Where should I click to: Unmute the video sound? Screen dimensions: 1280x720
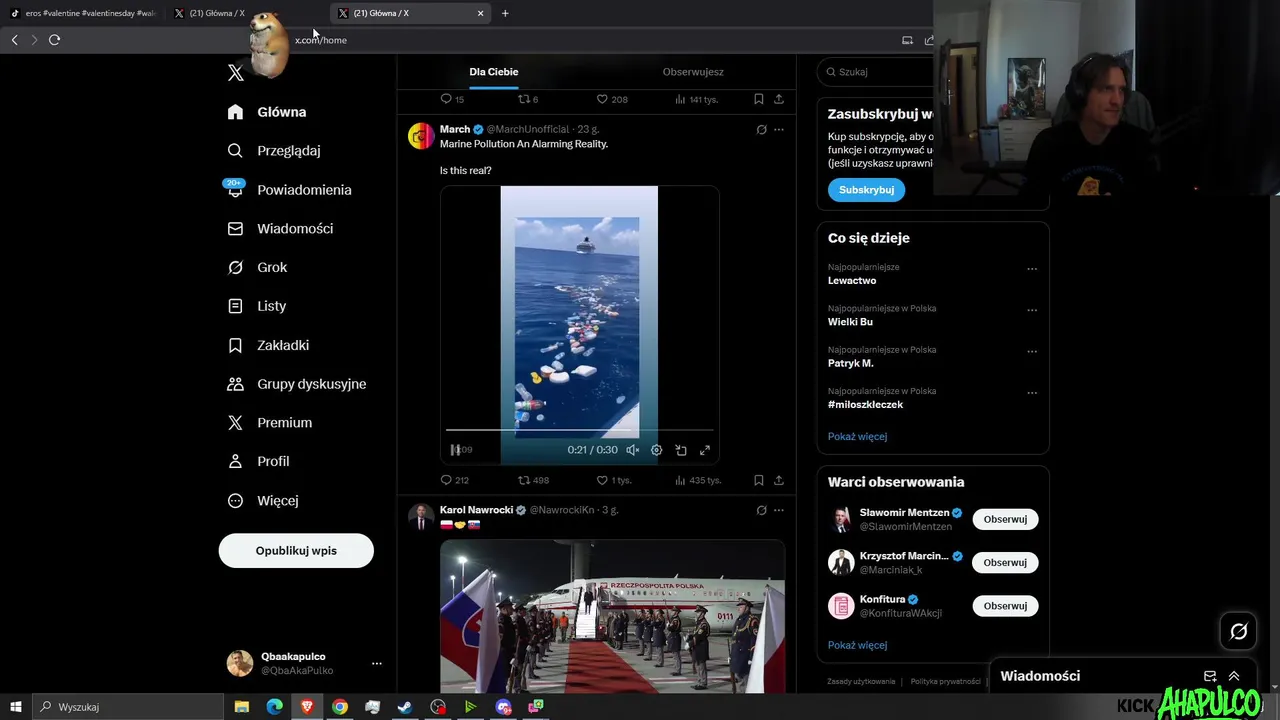(632, 450)
